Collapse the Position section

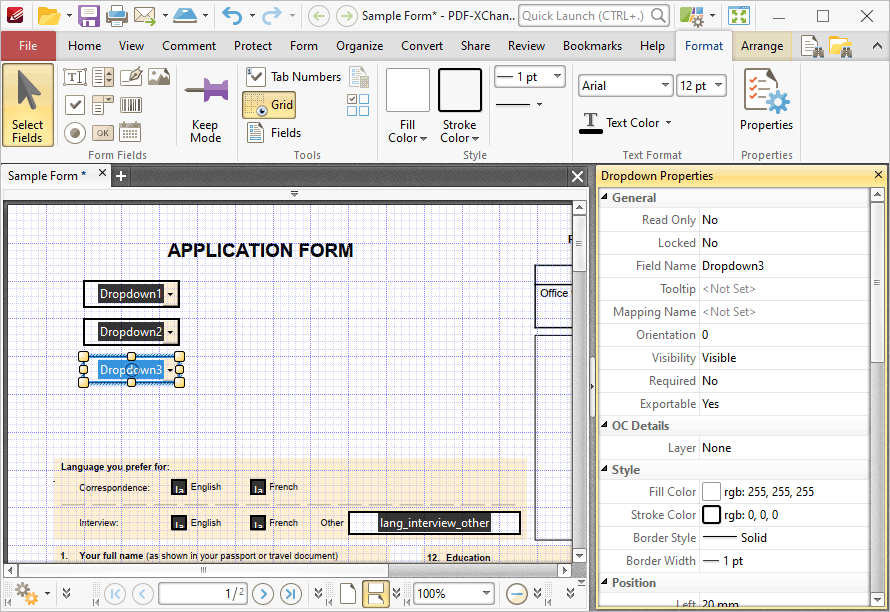(x=604, y=582)
